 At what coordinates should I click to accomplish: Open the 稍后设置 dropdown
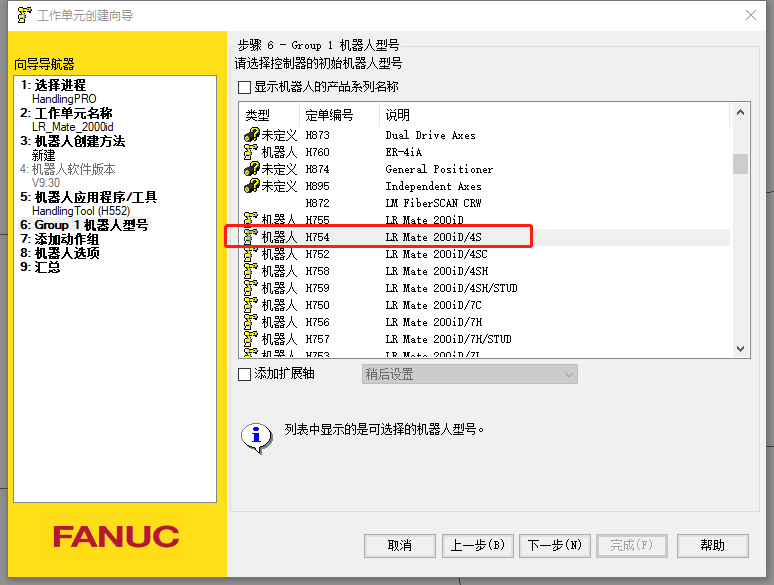pyautogui.click(x=469, y=374)
